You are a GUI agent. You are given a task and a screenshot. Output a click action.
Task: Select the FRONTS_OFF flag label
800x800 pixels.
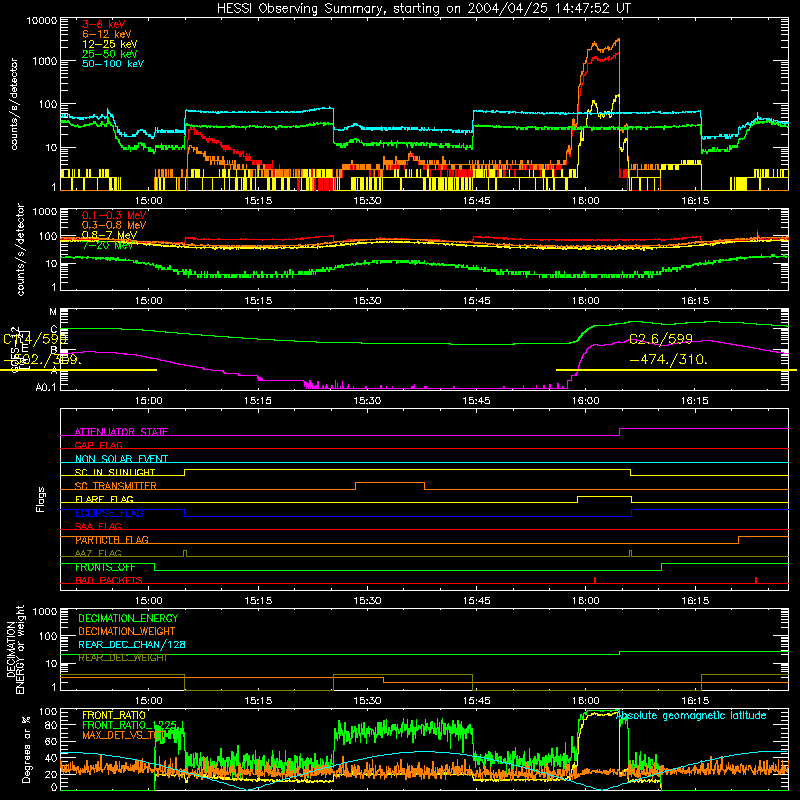105,567
